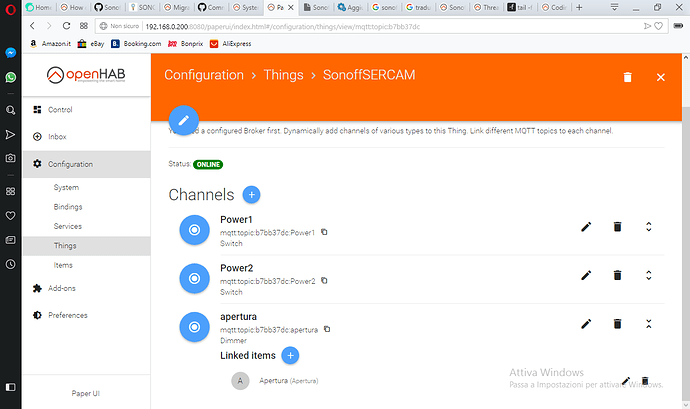Open Opera history clock in sidebar

pos(11,264)
